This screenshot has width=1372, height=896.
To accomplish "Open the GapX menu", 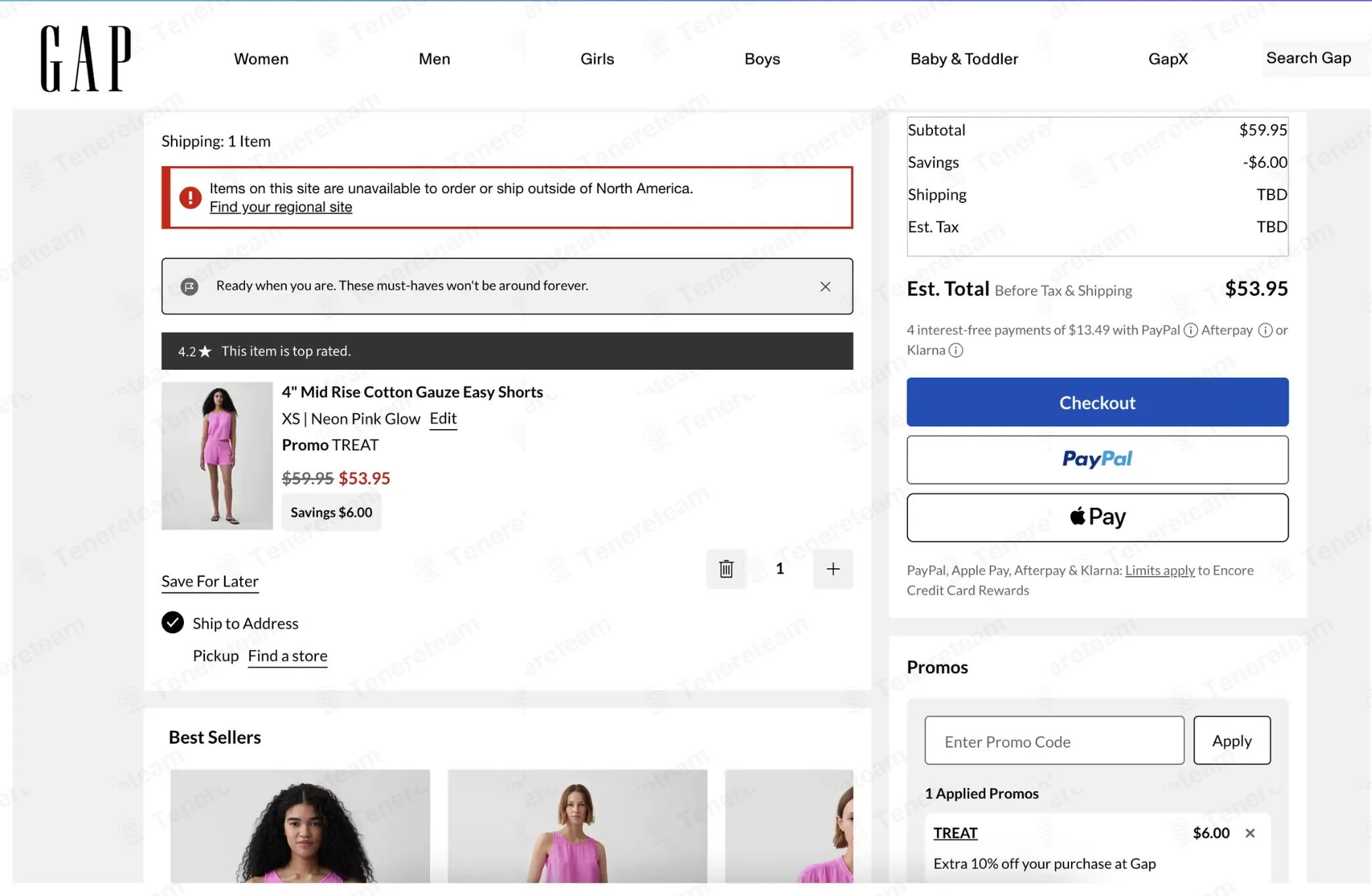I will tap(1168, 59).
